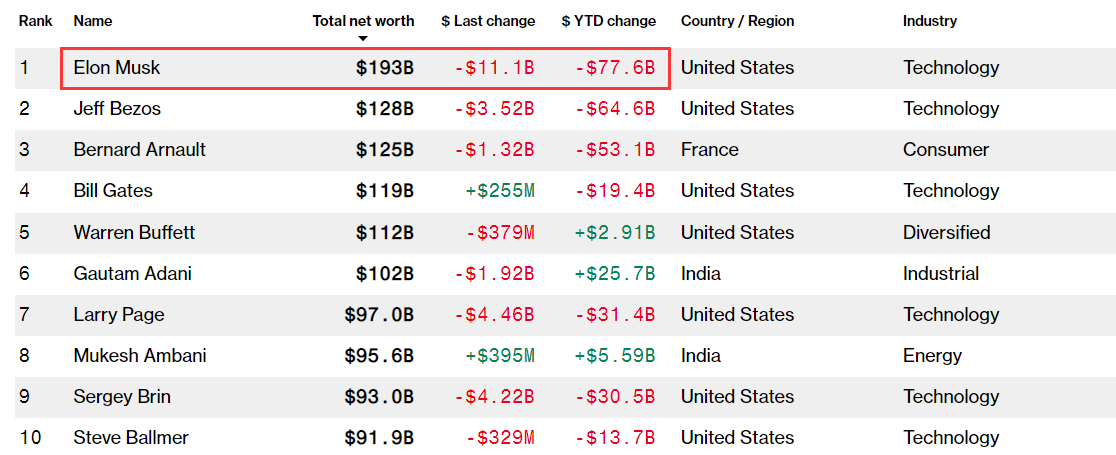This screenshot has height=455, width=1116.
Task: Open Jeff Bezos's profile link
Action: pyautogui.click(x=117, y=109)
